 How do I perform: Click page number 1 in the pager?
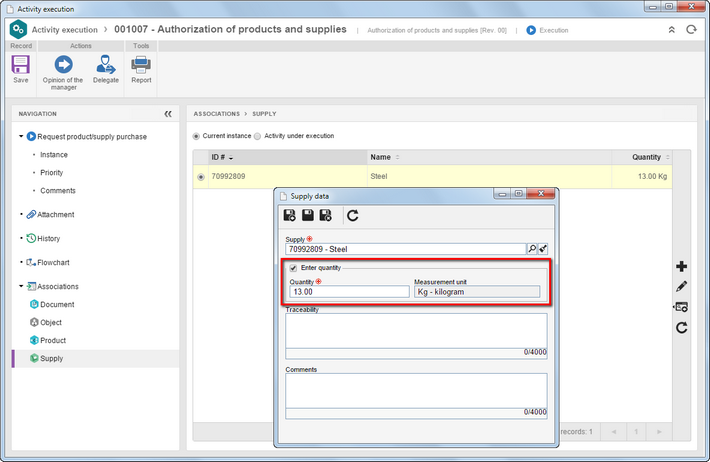636,432
